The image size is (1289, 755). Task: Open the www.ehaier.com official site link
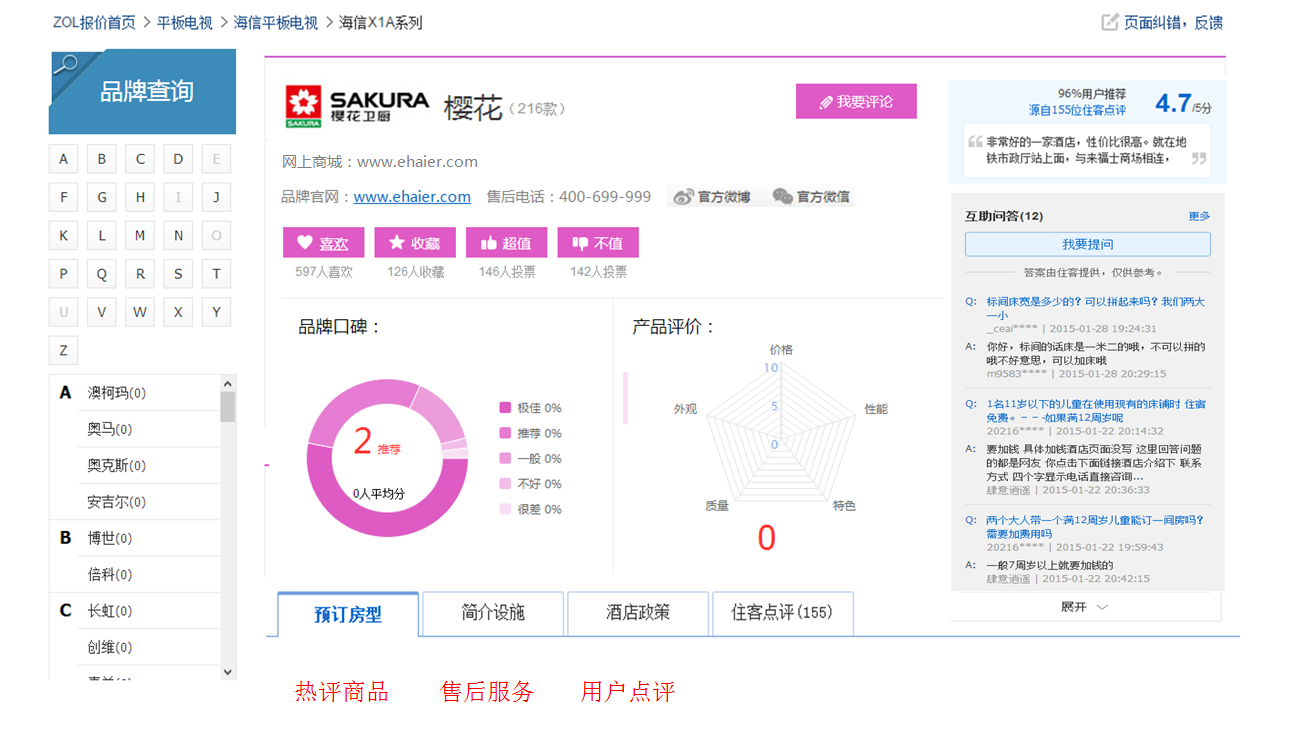pyautogui.click(x=412, y=197)
